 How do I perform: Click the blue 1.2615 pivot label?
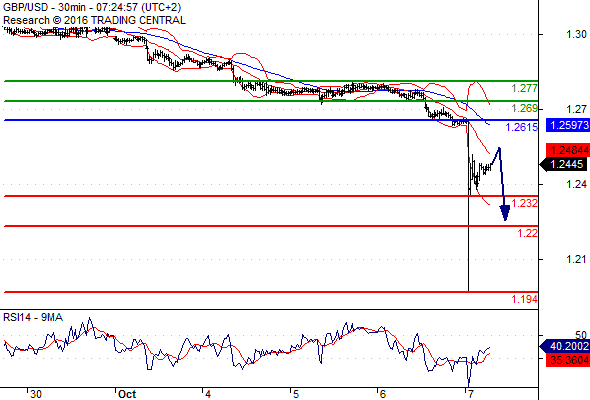coord(522,127)
